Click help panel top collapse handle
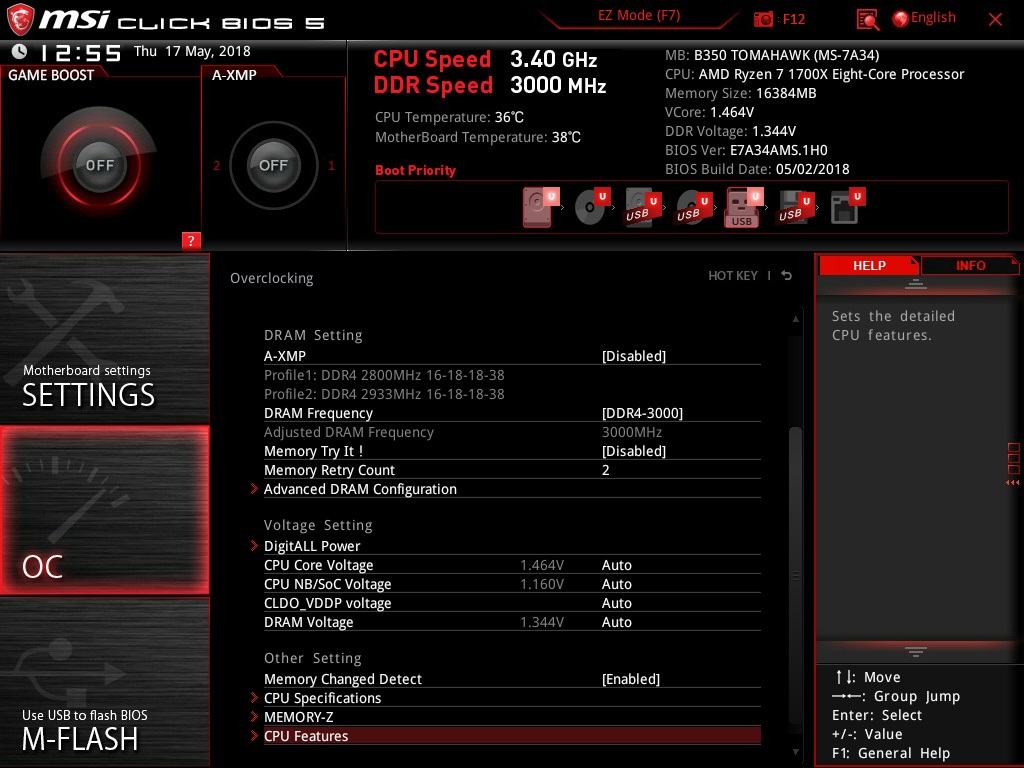 pos(916,284)
